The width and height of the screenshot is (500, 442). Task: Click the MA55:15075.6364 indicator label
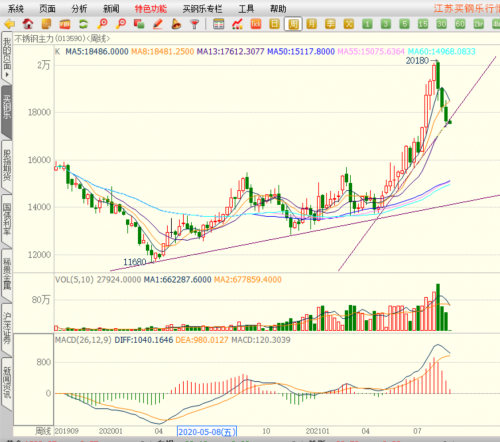(x=371, y=51)
